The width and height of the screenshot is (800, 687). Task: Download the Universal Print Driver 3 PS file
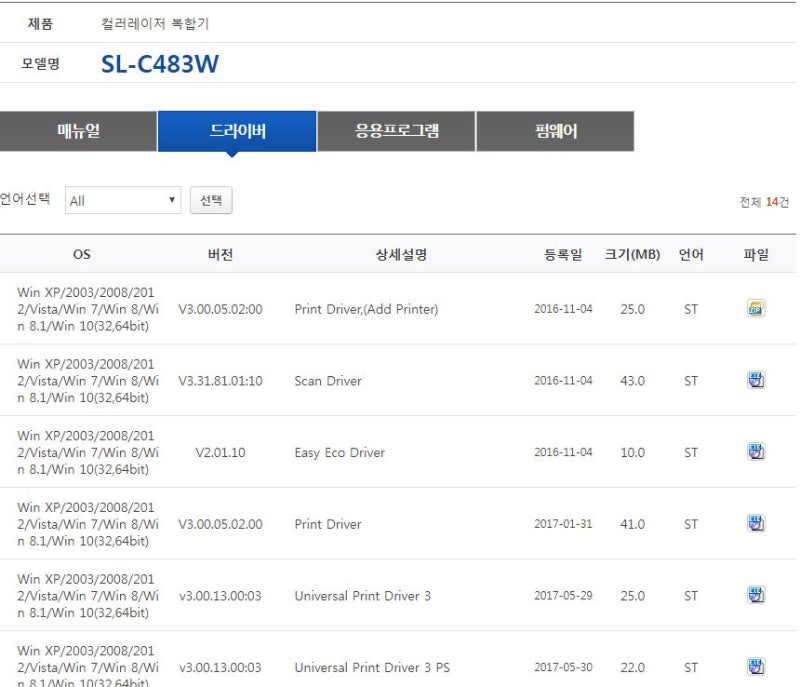[x=756, y=666]
